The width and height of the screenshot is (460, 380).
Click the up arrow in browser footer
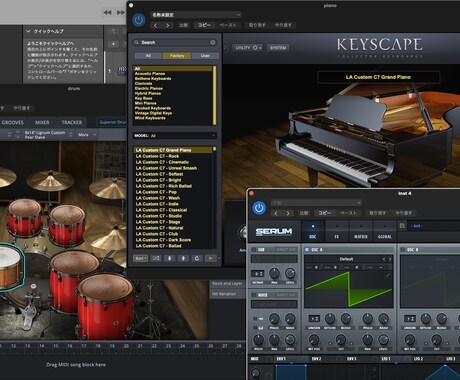(183, 258)
